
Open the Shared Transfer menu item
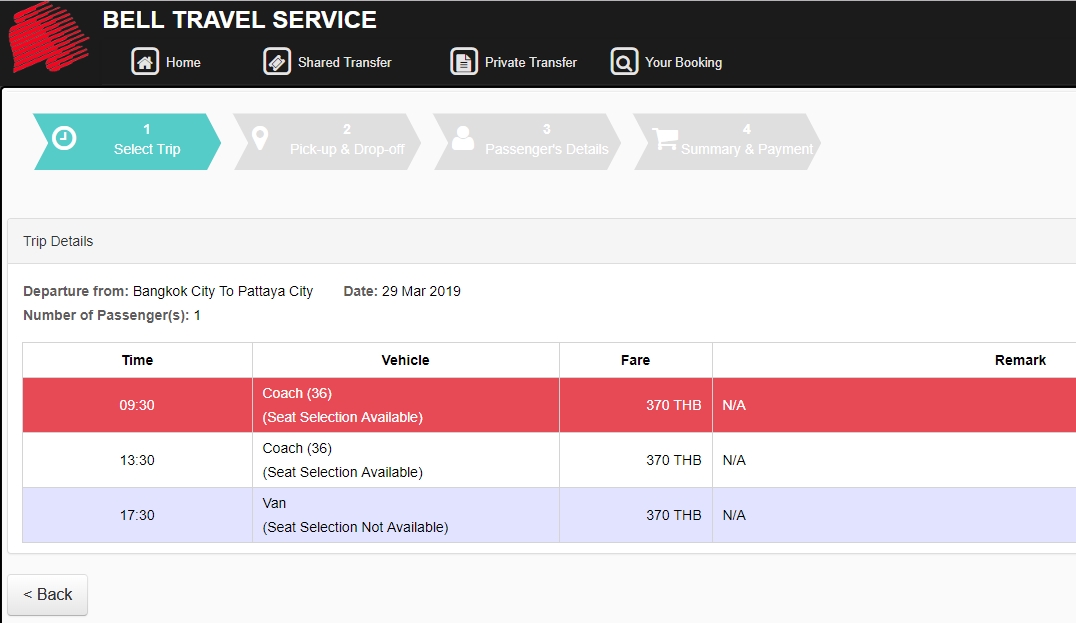[344, 62]
